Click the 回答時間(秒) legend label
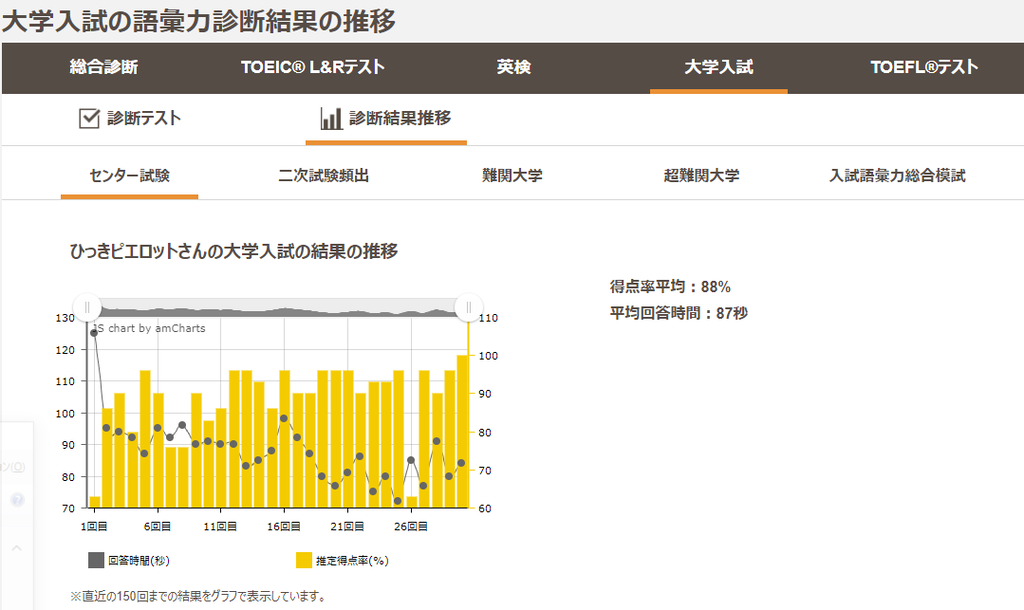The height and width of the screenshot is (610, 1024). [138, 560]
